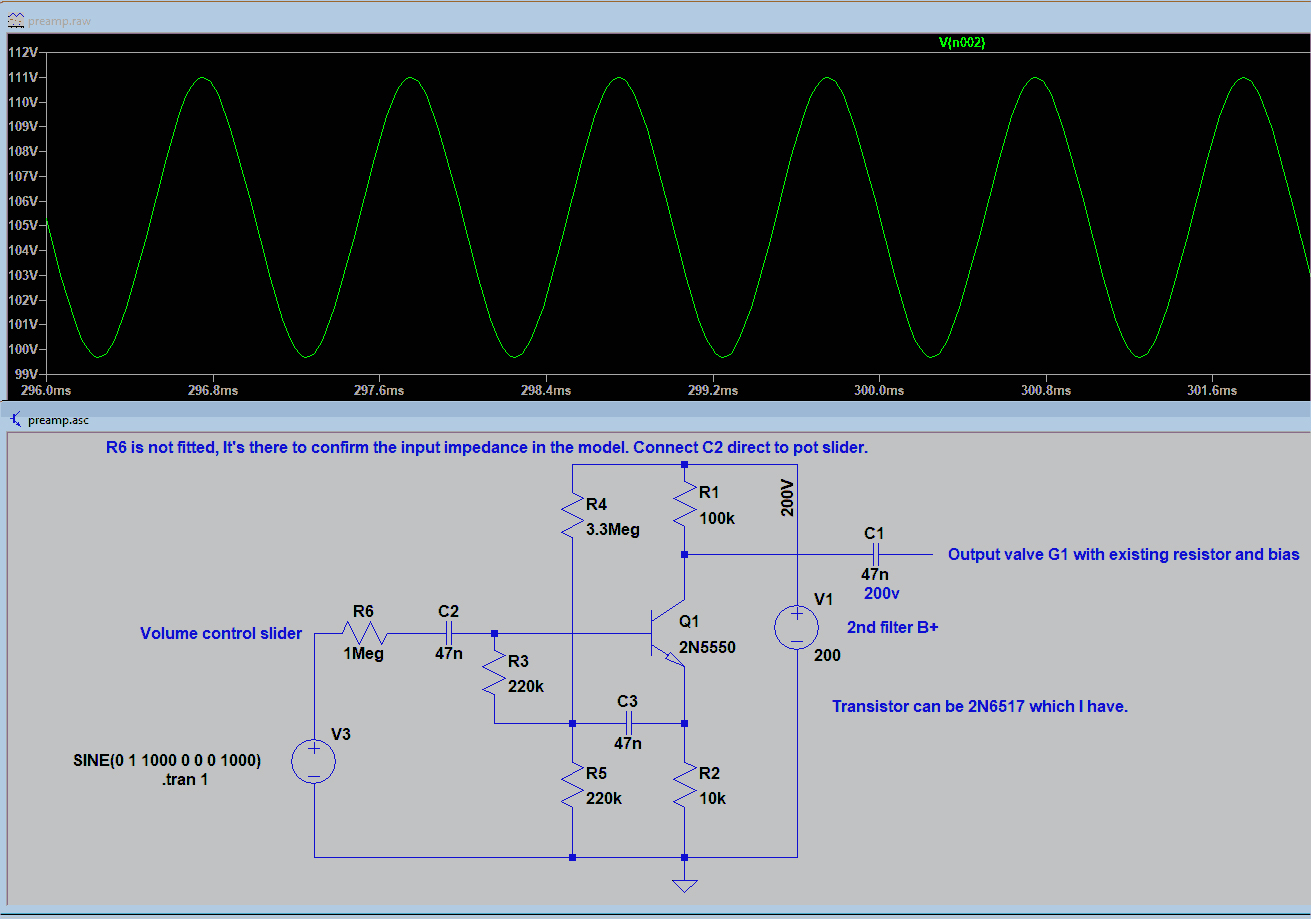Click the 200V net label
The width and height of the screenshot is (1311, 919).
coord(787,497)
